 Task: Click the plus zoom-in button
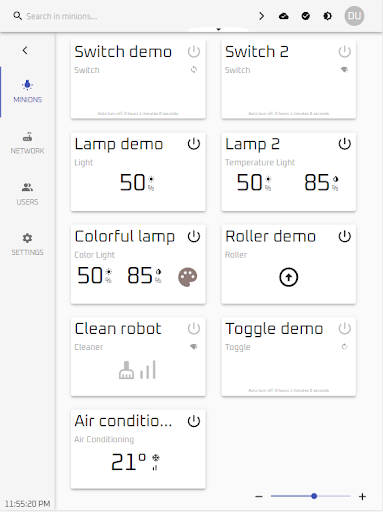(362, 497)
